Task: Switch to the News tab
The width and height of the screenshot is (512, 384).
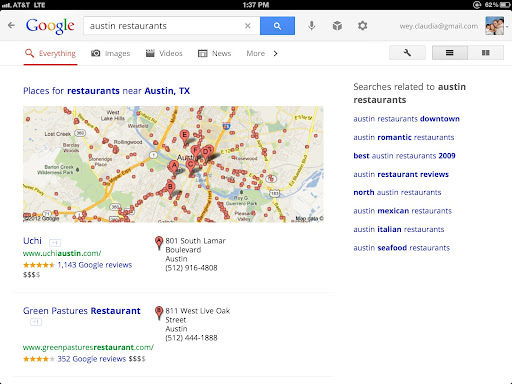Action: coord(214,53)
